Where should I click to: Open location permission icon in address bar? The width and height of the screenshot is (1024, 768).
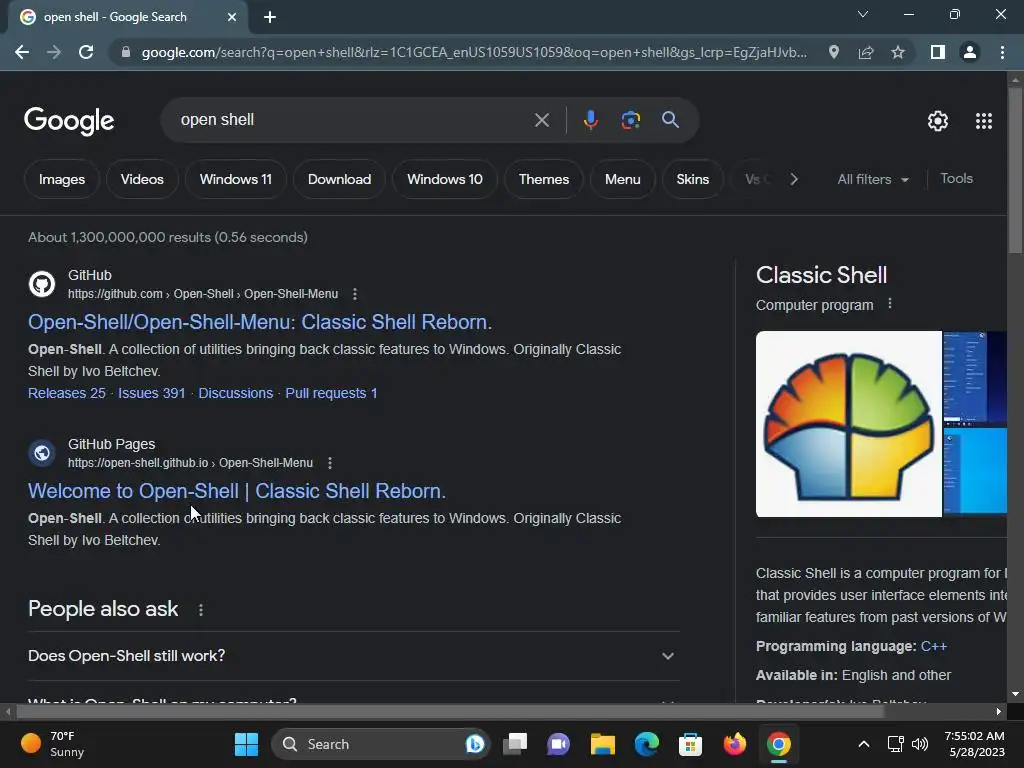833,52
